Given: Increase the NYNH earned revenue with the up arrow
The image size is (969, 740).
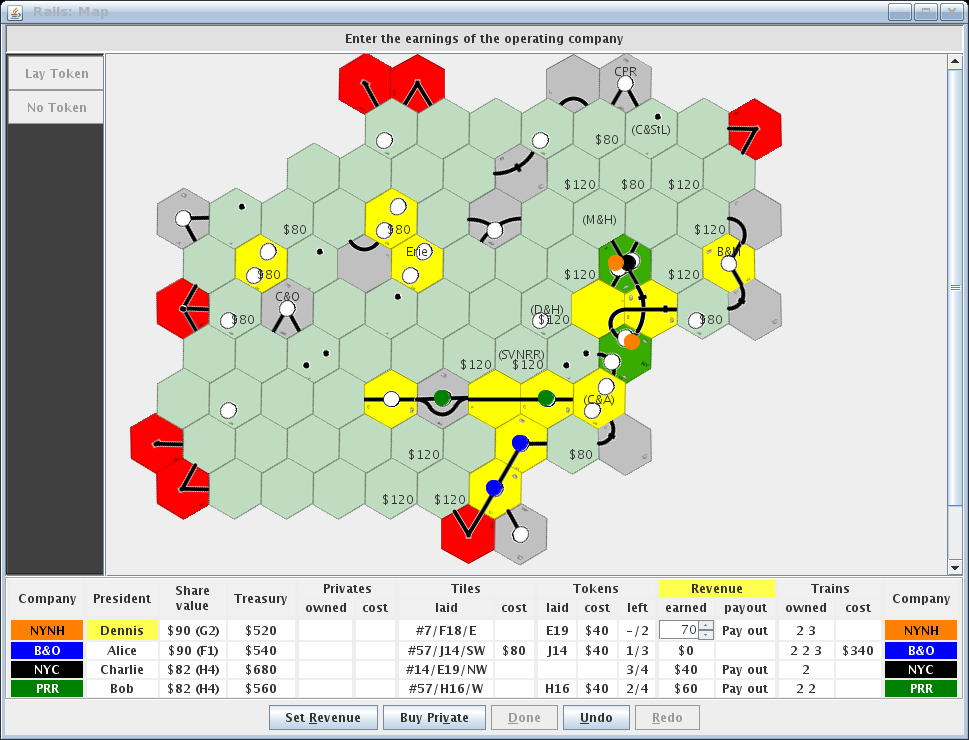Looking at the screenshot, I should coord(706,626).
